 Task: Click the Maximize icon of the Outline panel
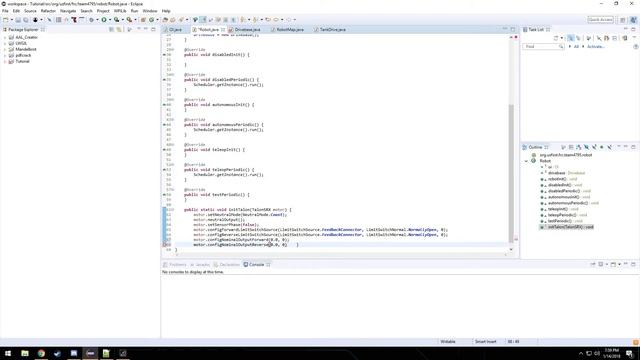pyautogui.click(x=633, y=147)
